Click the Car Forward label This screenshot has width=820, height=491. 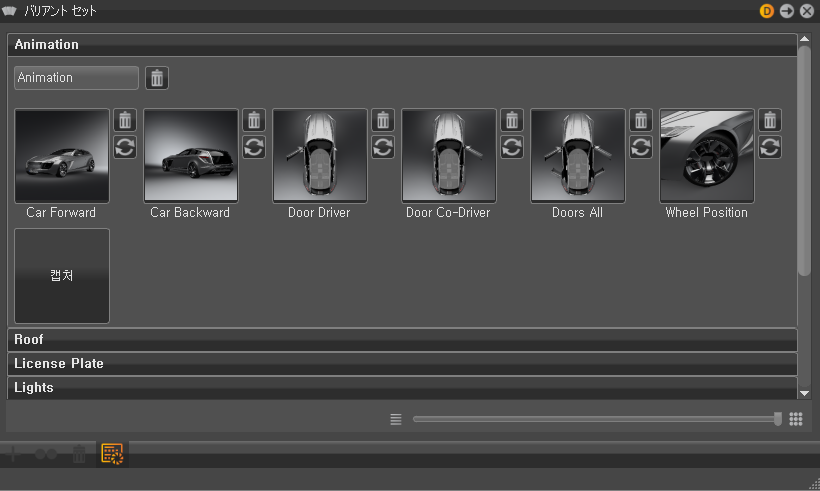(x=61, y=213)
